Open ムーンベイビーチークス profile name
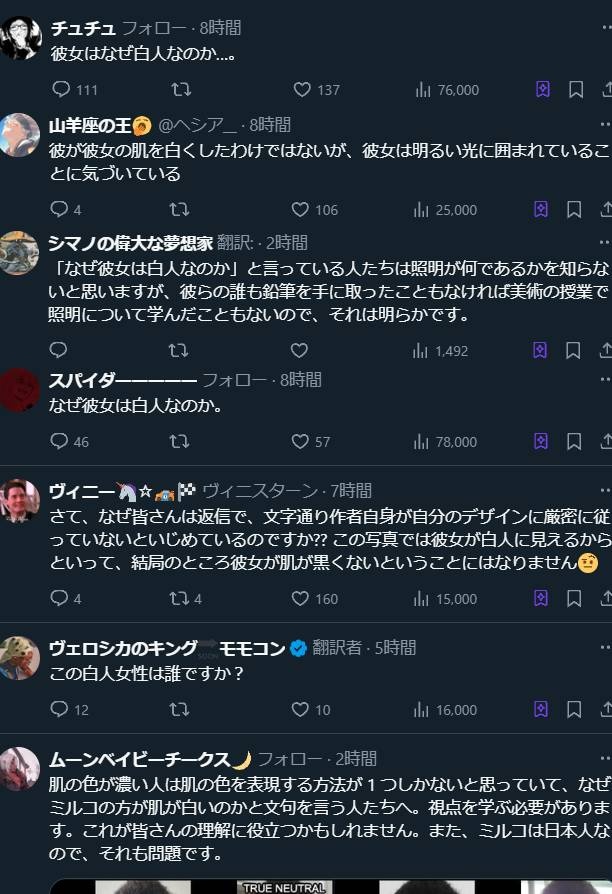The height and width of the screenshot is (894, 612). 139,759
